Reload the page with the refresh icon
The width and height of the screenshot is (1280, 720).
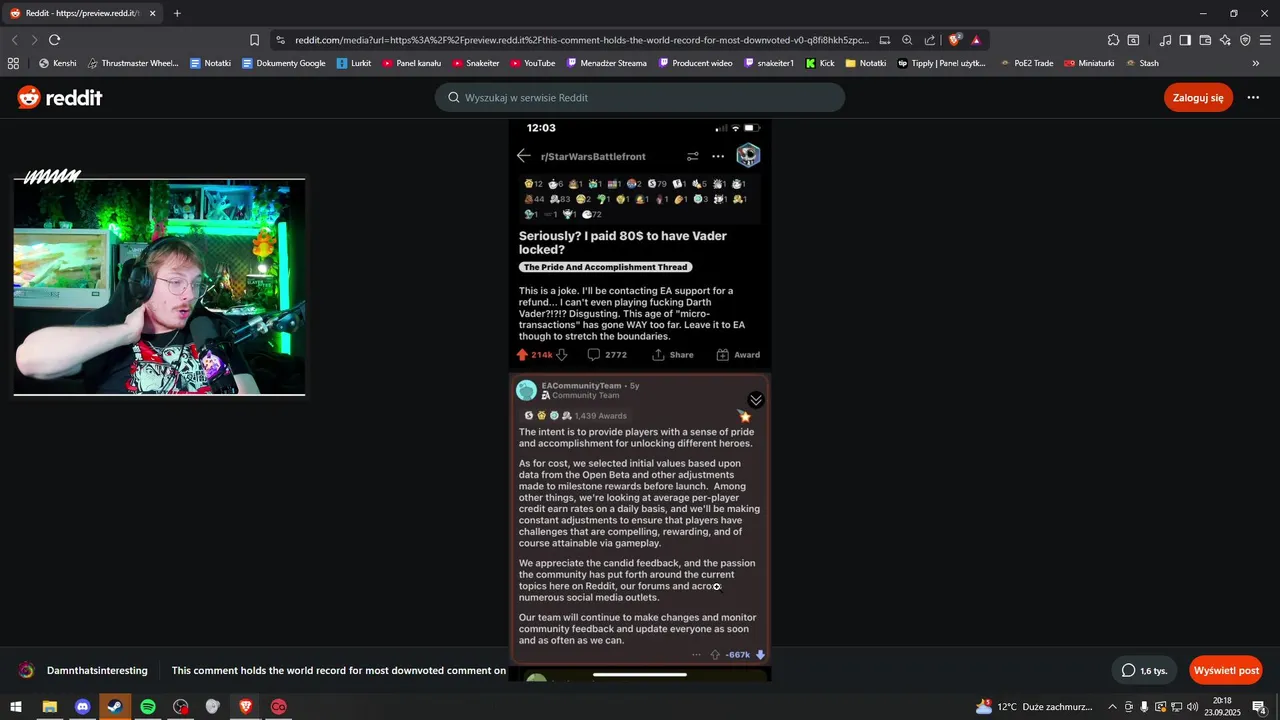[x=55, y=40]
